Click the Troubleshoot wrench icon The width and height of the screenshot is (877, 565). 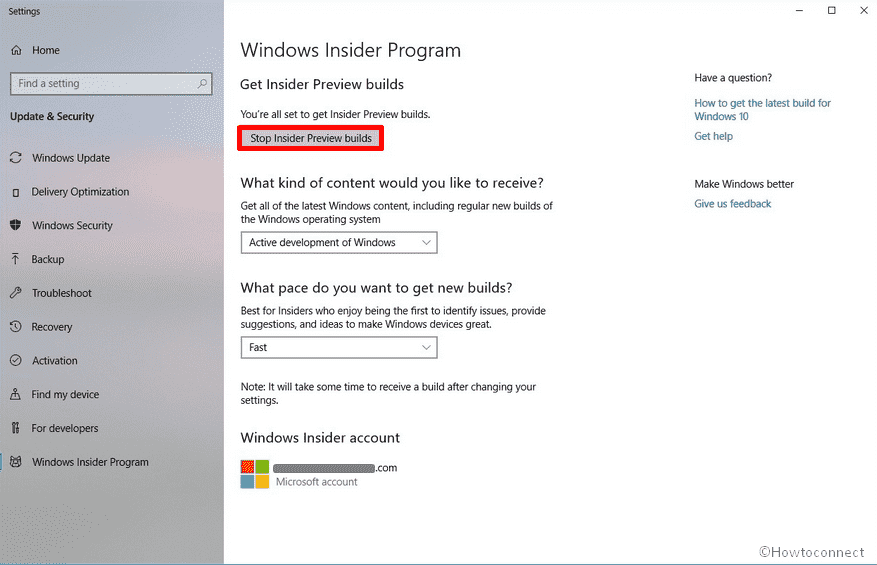pyautogui.click(x=16, y=293)
